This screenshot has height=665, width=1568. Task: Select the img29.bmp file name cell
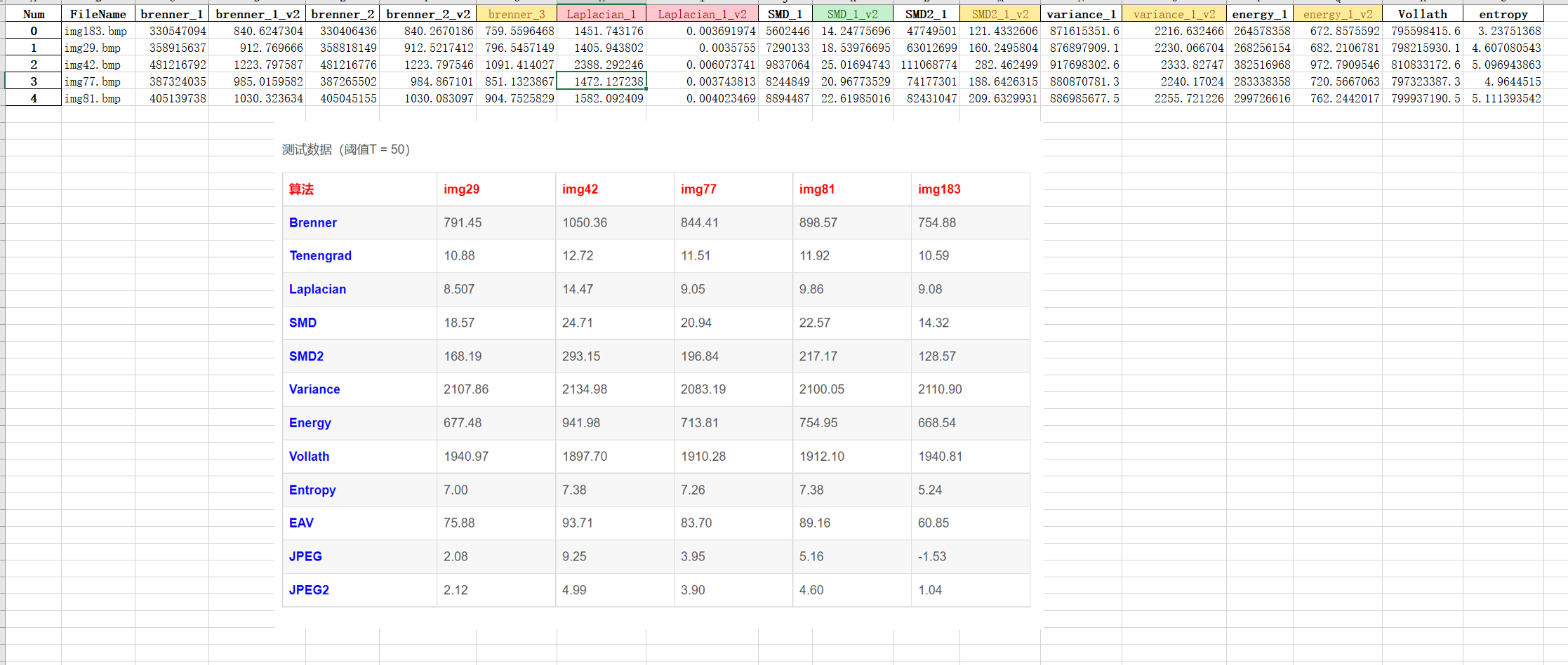click(98, 48)
